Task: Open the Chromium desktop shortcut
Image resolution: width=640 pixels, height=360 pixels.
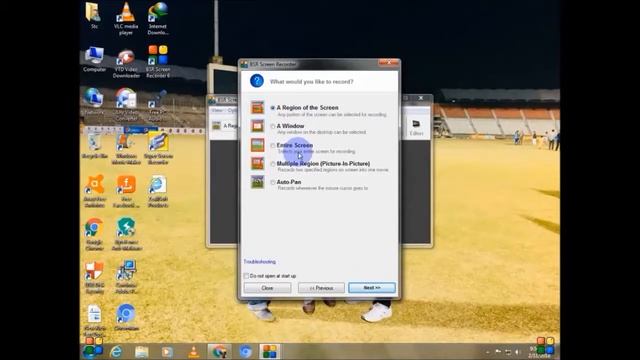Action: pos(126,317)
